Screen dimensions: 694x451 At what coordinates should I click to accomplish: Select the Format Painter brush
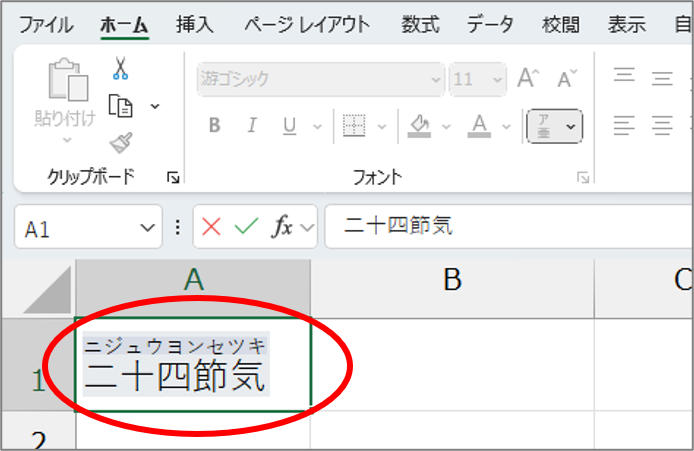click(121, 143)
